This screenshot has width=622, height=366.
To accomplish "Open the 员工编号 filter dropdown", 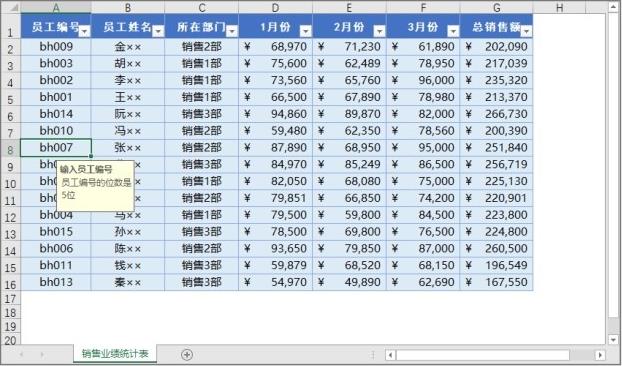I will click(84, 31).
